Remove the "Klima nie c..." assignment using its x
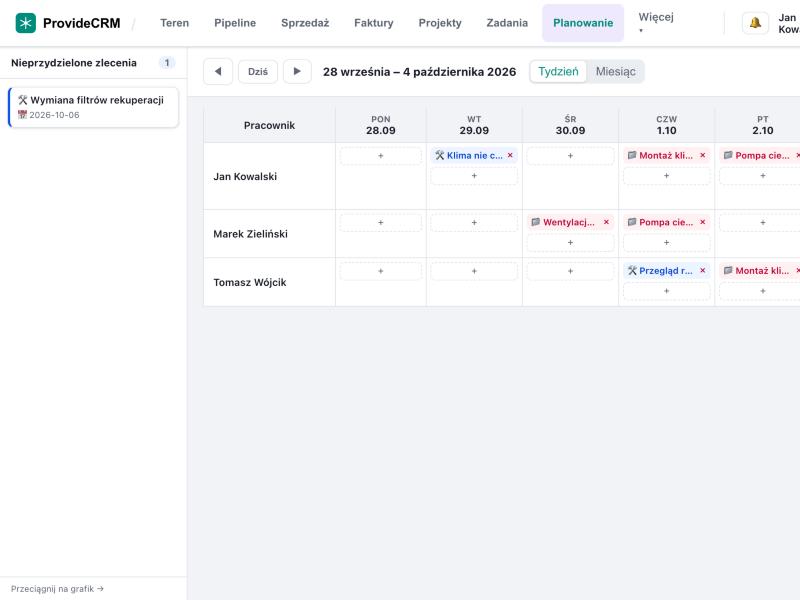This screenshot has width=800, height=600. tap(510, 155)
